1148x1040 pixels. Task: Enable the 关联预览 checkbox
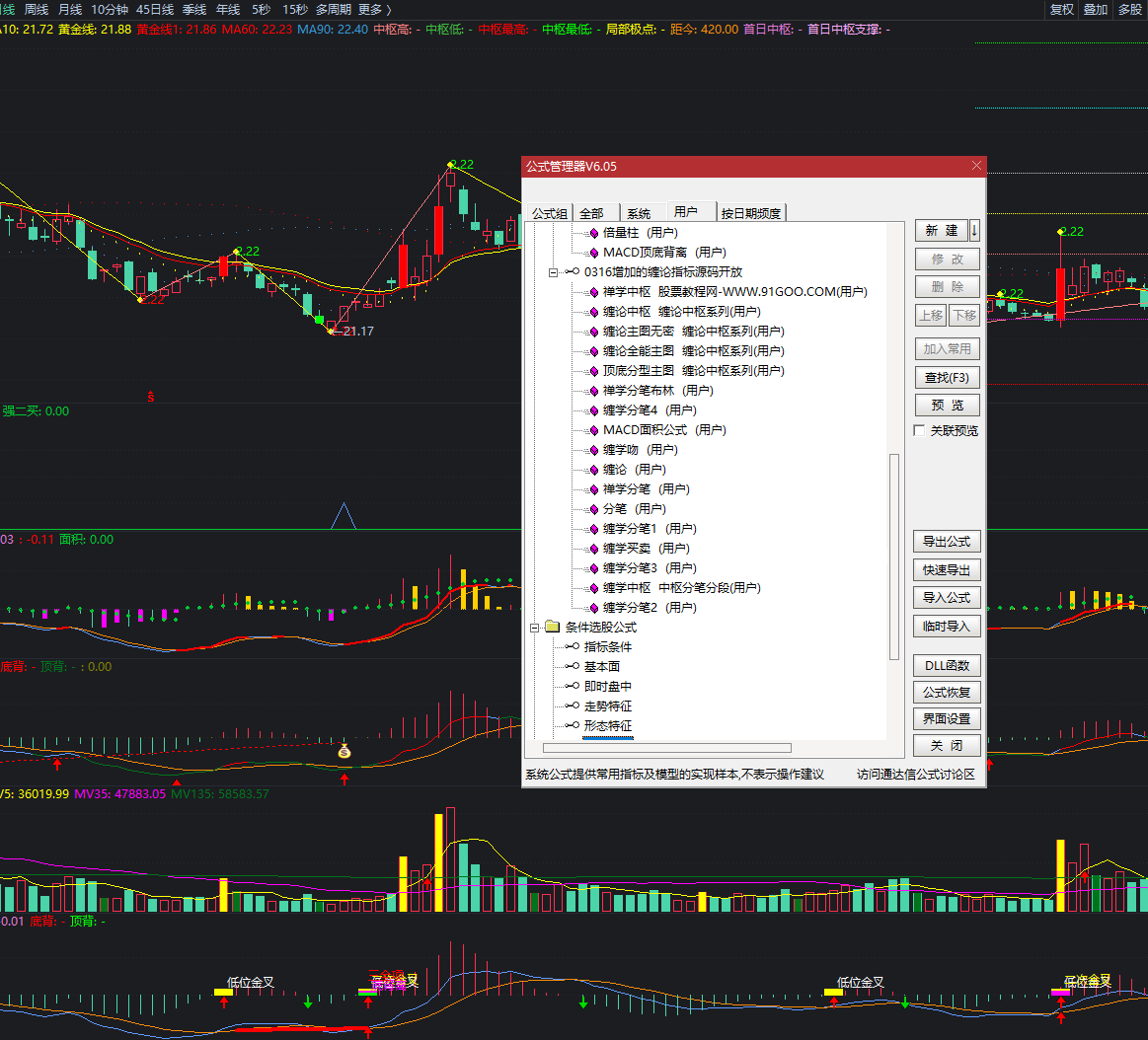(920, 431)
